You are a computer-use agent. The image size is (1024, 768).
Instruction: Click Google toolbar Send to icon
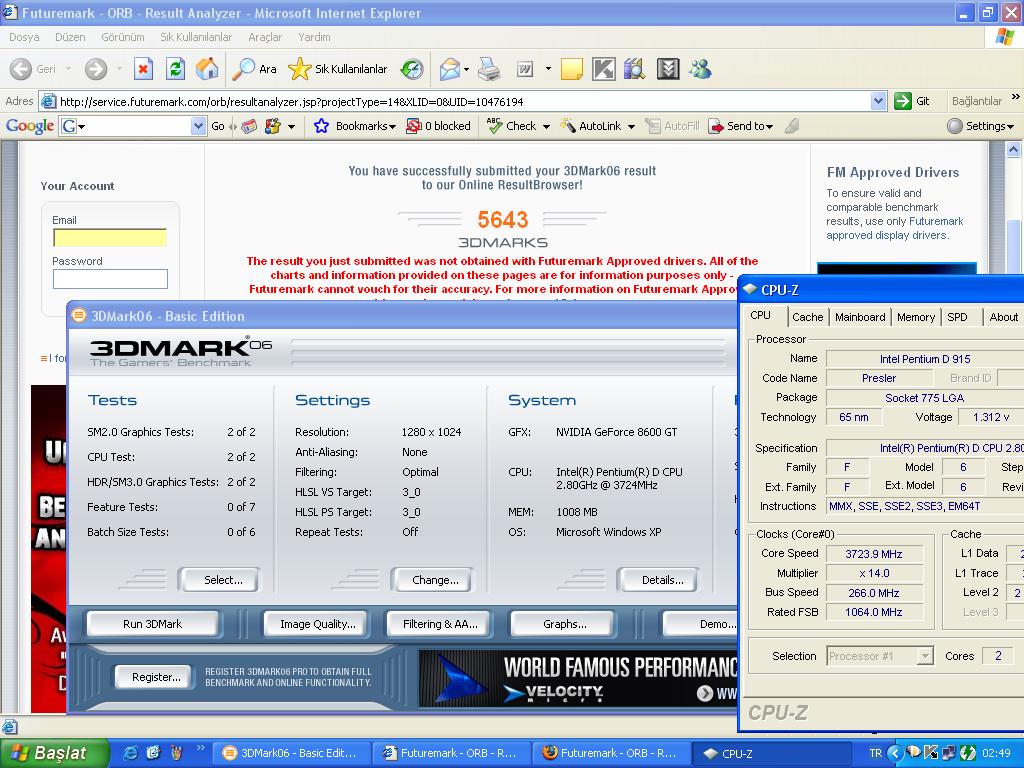tap(716, 126)
